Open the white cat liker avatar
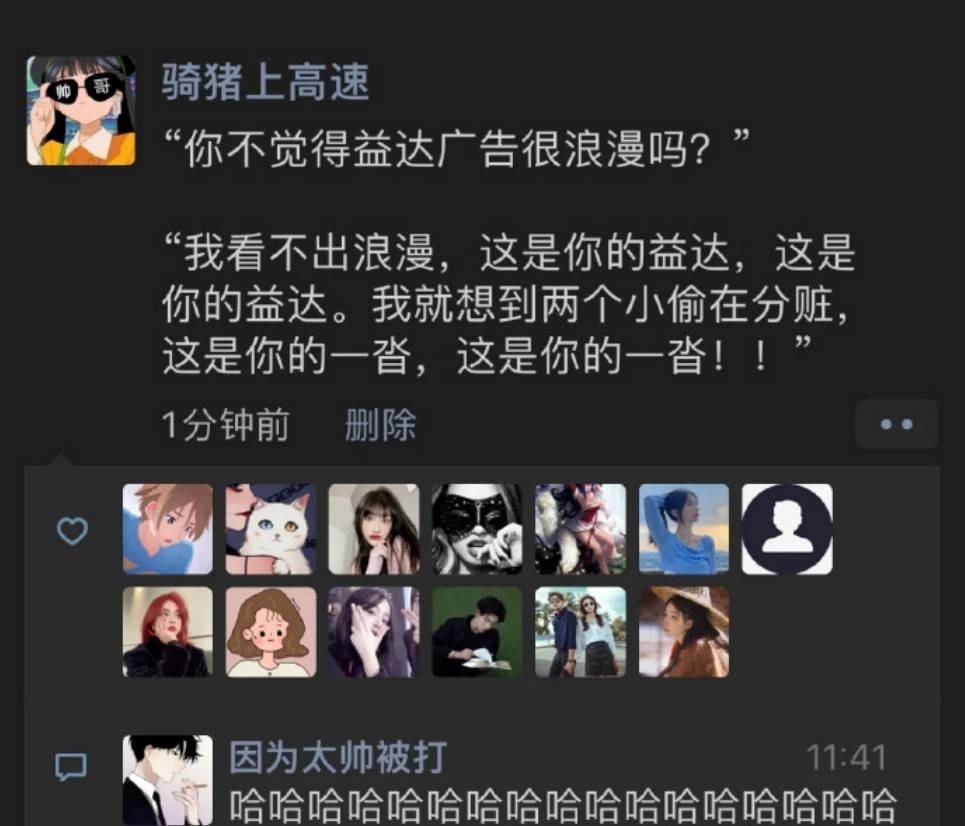The width and height of the screenshot is (965, 826). pyautogui.click(x=271, y=529)
